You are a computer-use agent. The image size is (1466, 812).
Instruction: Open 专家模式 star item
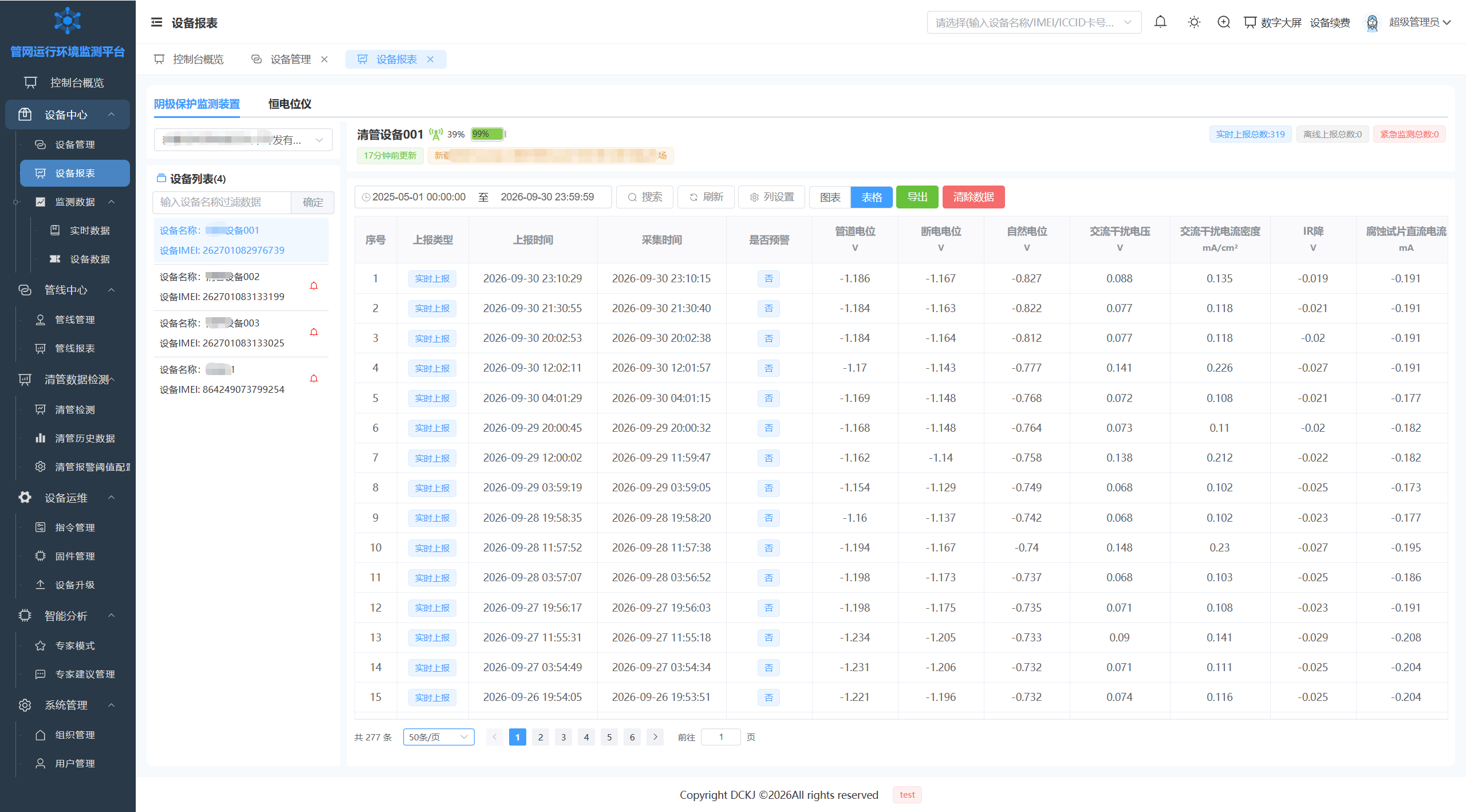(x=75, y=645)
